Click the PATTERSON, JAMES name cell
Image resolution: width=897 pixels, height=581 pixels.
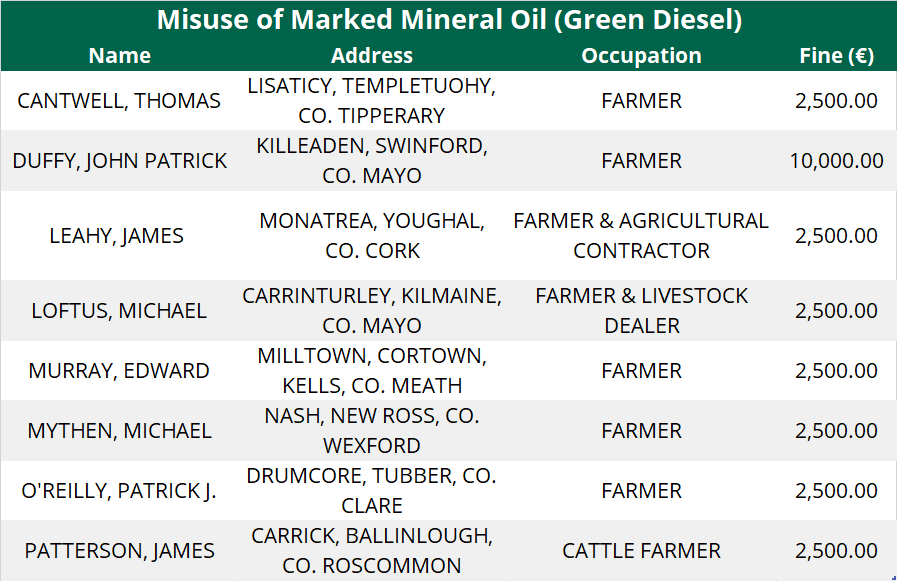coord(120,551)
